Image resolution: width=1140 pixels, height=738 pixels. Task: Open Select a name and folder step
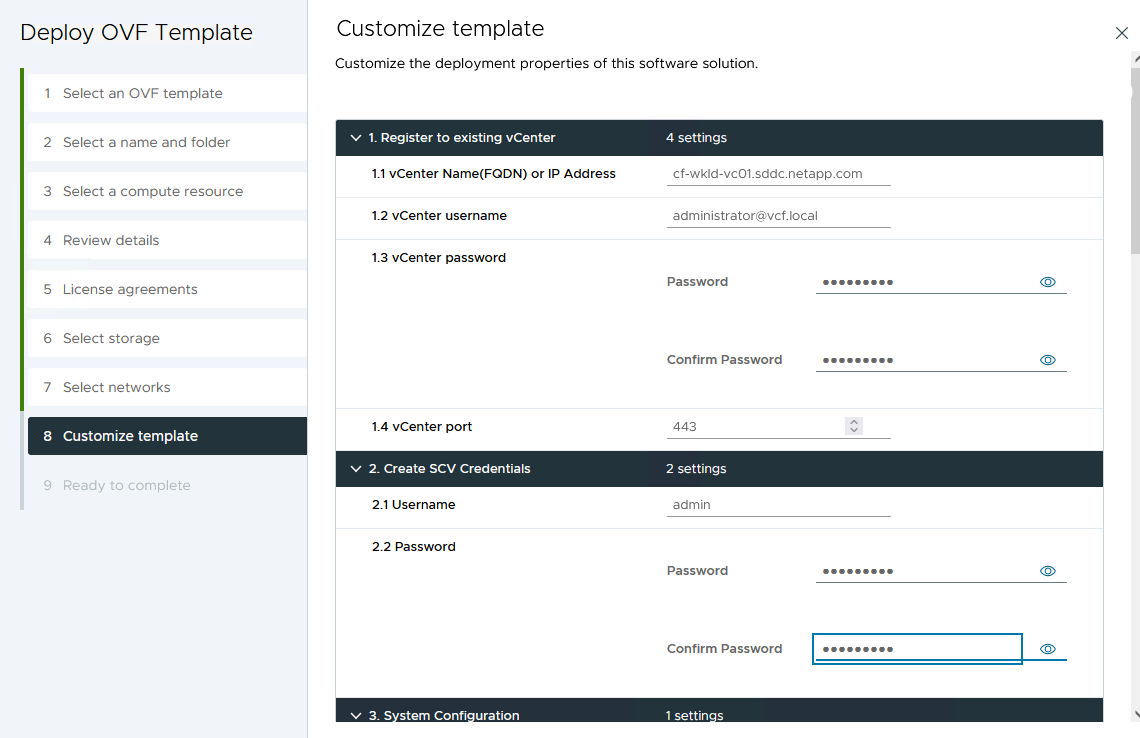(x=146, y=142)
